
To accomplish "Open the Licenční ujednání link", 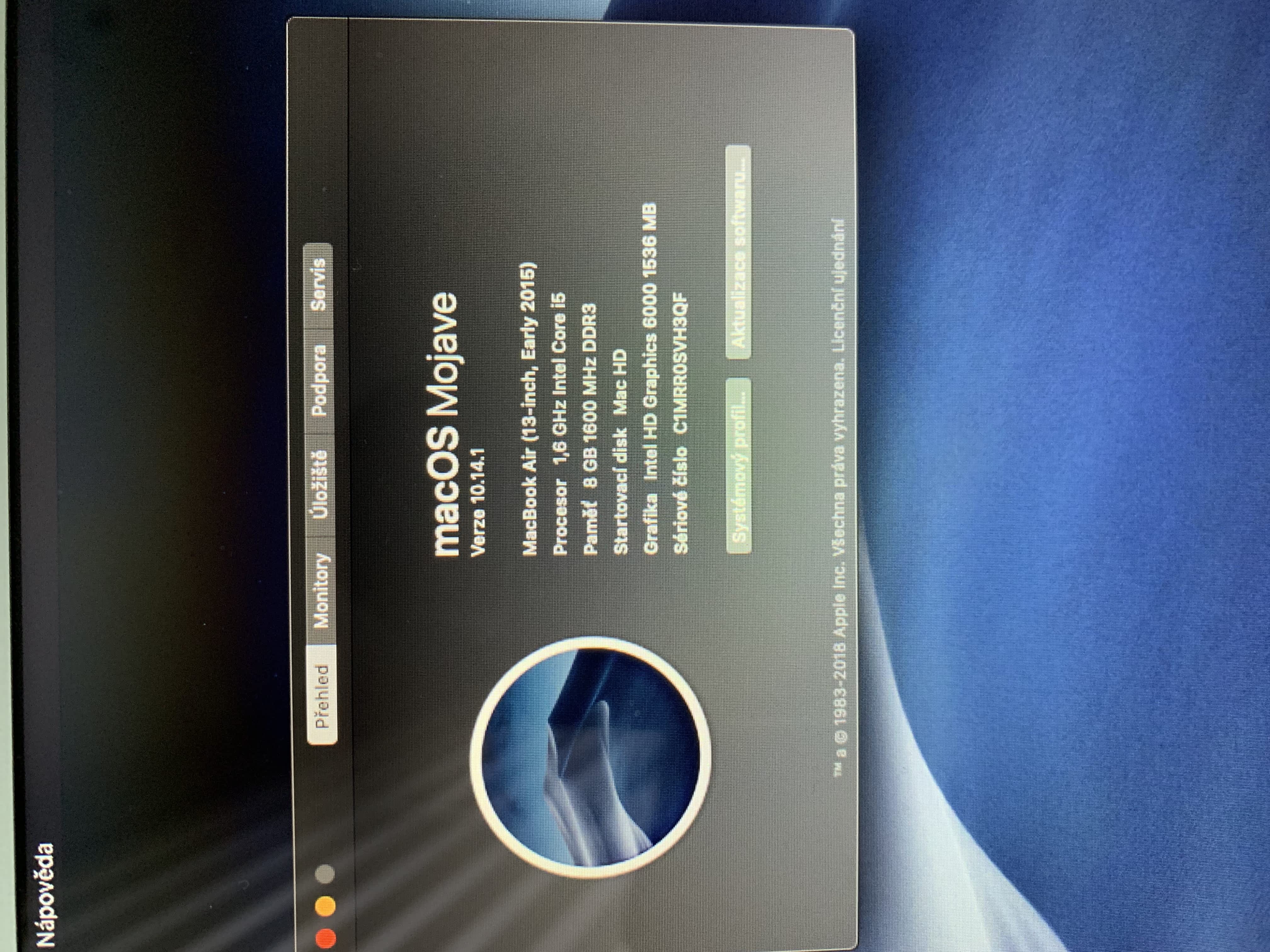I will point(837,285).
